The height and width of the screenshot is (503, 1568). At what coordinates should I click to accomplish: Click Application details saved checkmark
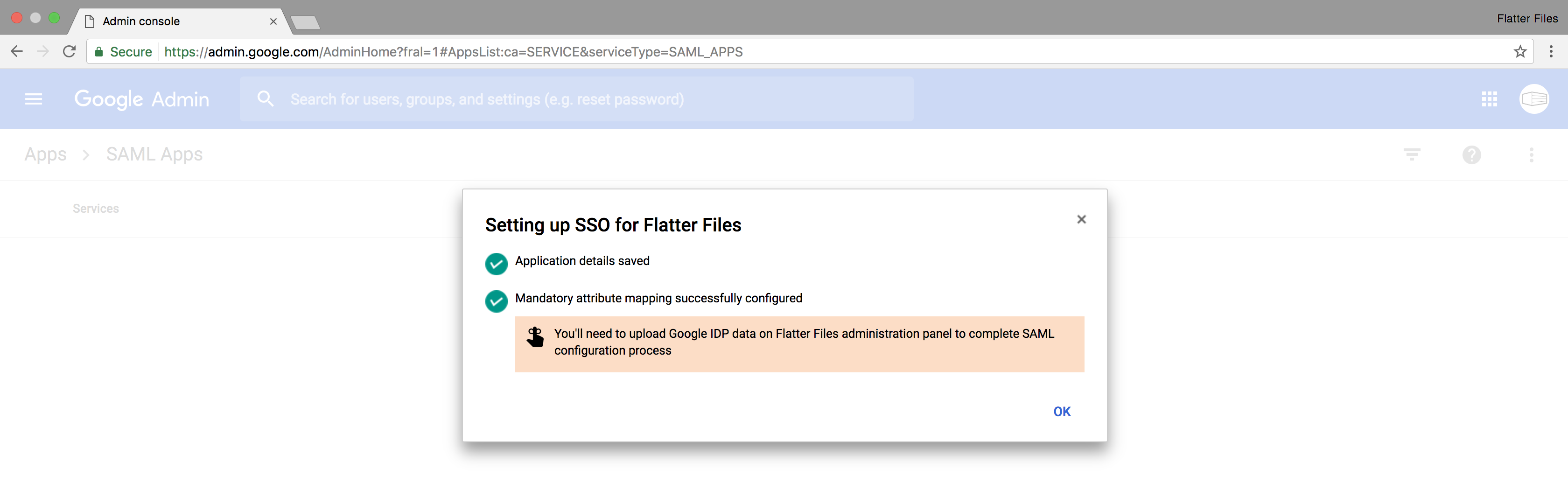pos(496,264)
